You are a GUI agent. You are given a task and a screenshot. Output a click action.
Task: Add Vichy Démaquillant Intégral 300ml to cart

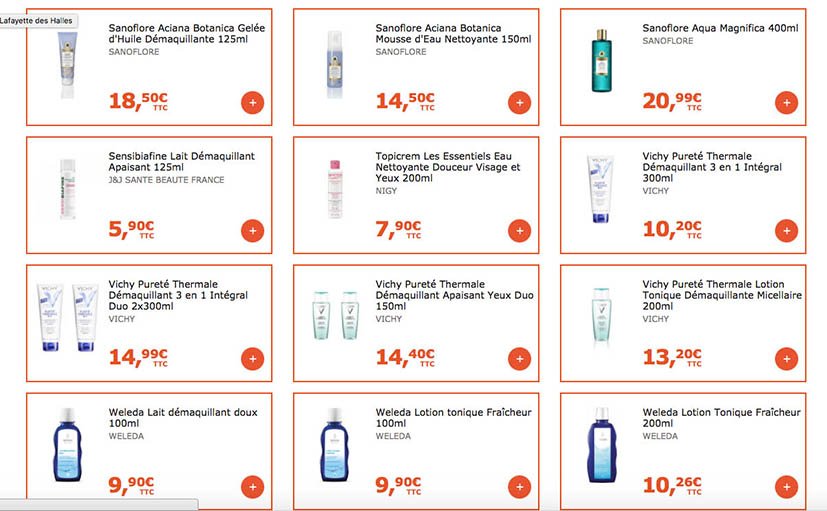point(786,230)
